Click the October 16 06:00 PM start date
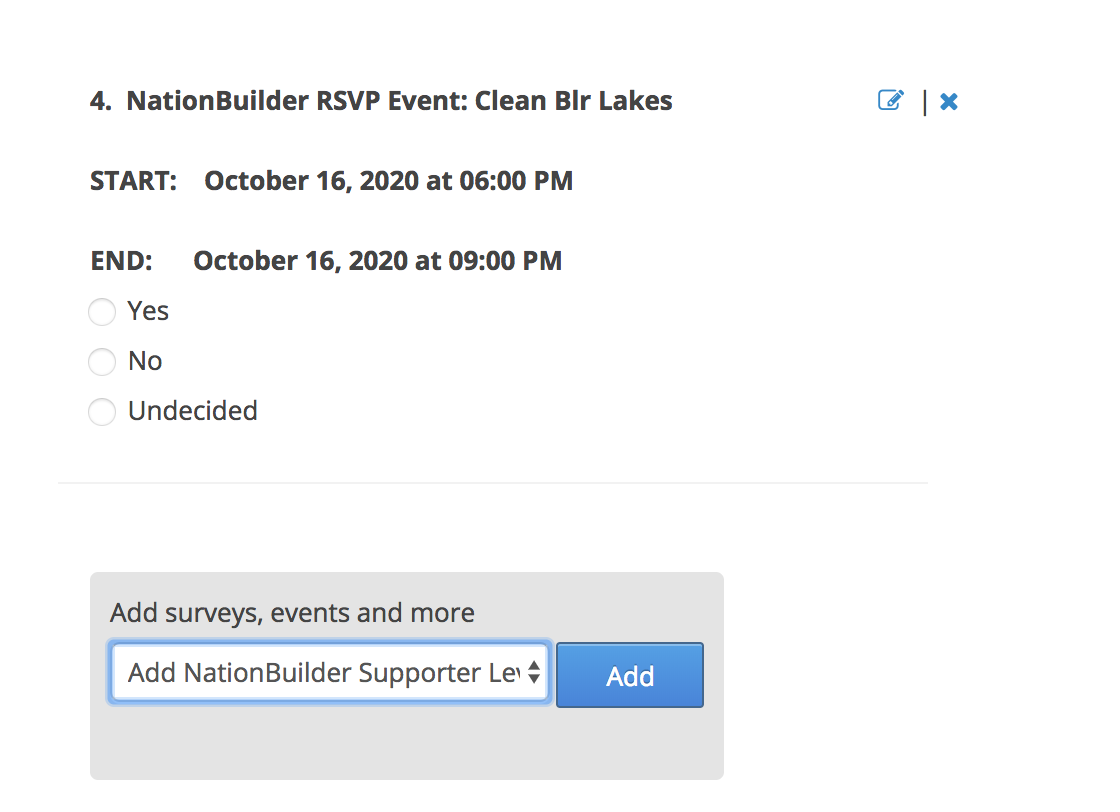Viewport: 1120px width, 812px height. [x=389, y=181]
